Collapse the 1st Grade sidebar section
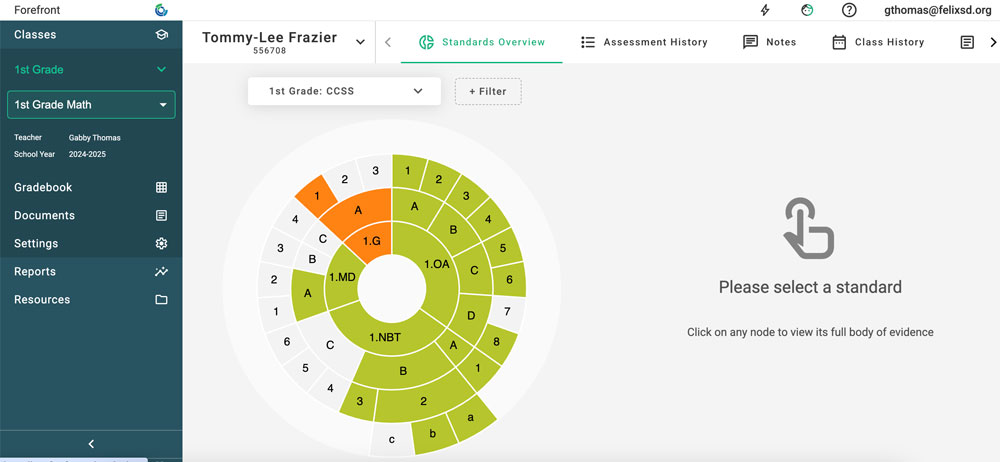 pyautogui.click(x=161, y=70)
